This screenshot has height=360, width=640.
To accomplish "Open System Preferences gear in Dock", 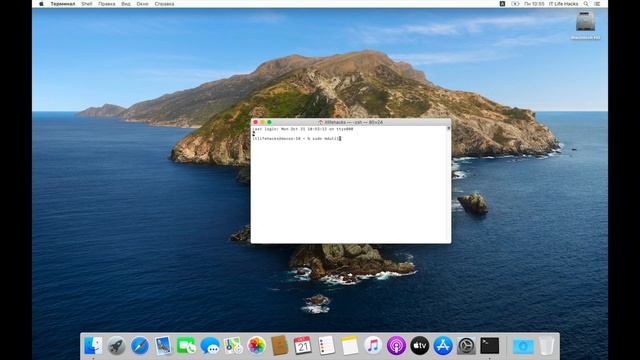I will click(x=466, y=346).
